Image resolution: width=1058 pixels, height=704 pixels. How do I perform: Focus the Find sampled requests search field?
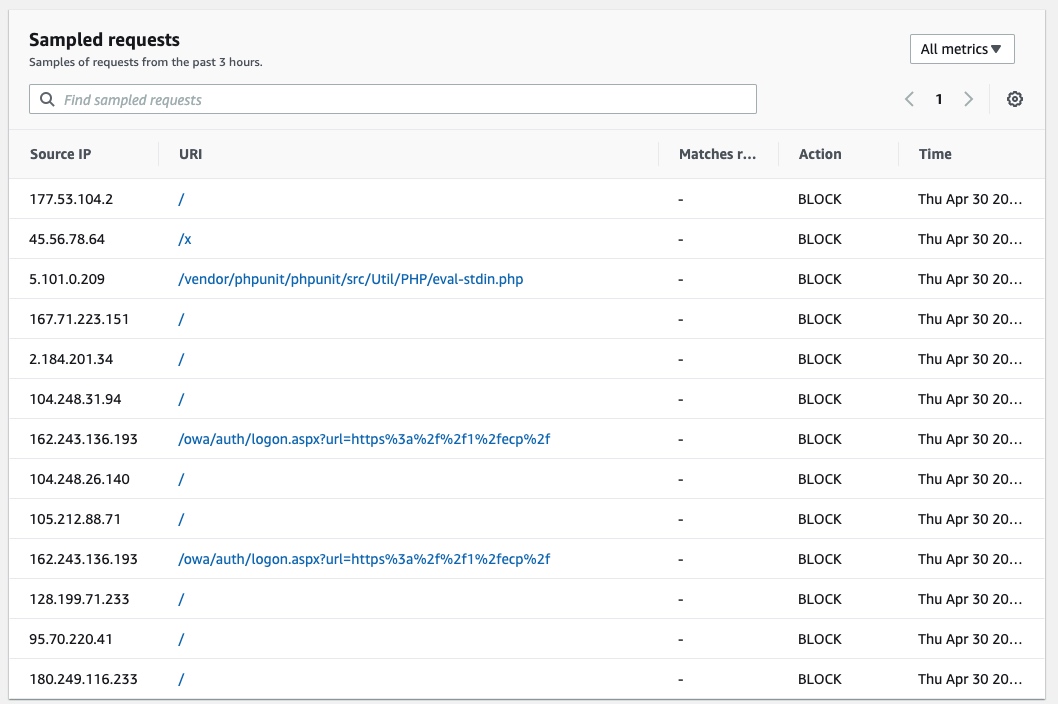point(400,100)
